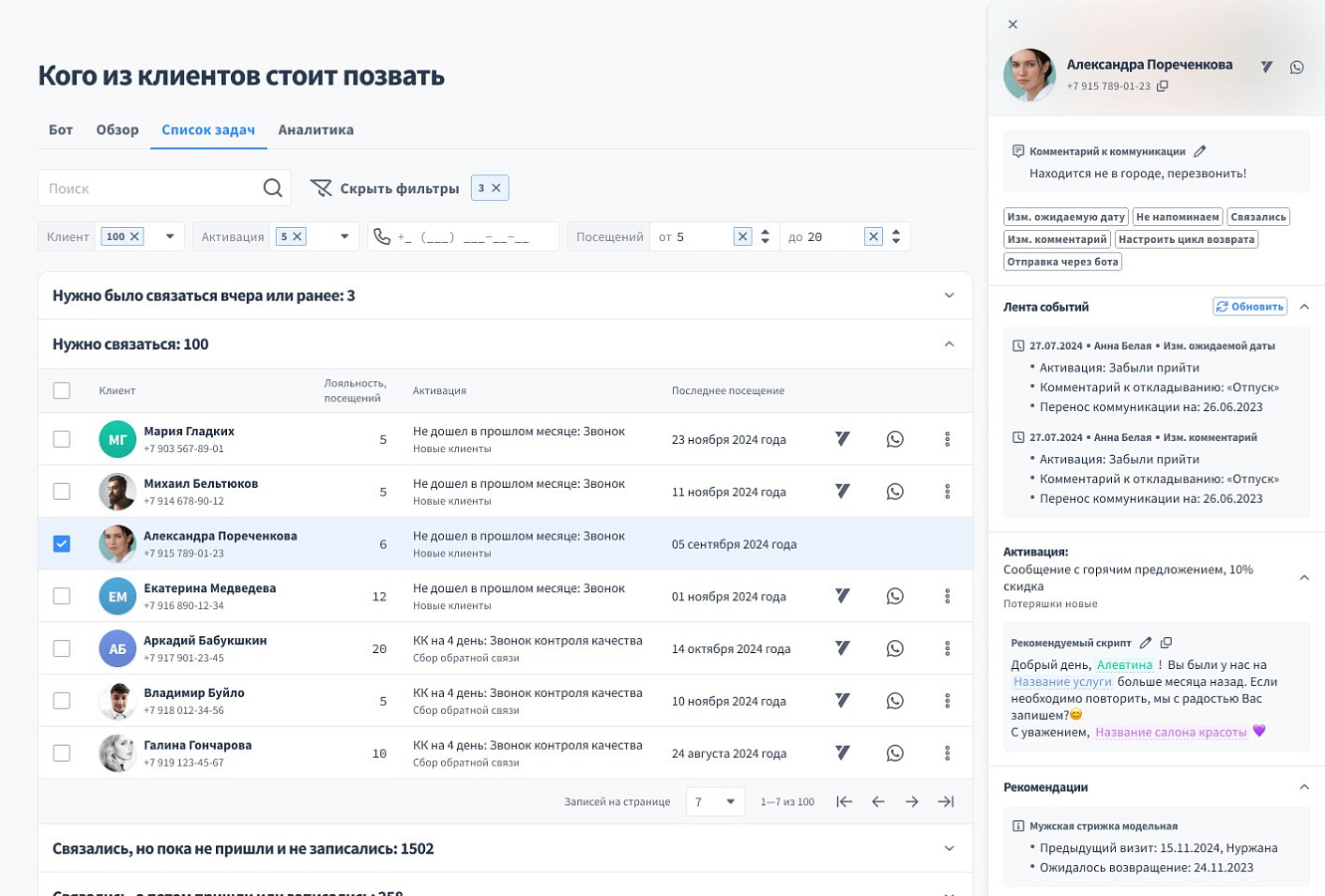Screen dimensions: 1325x896
Task: Uncheck Александра Пореченкова row checkbox
Action: coord(62,544)
